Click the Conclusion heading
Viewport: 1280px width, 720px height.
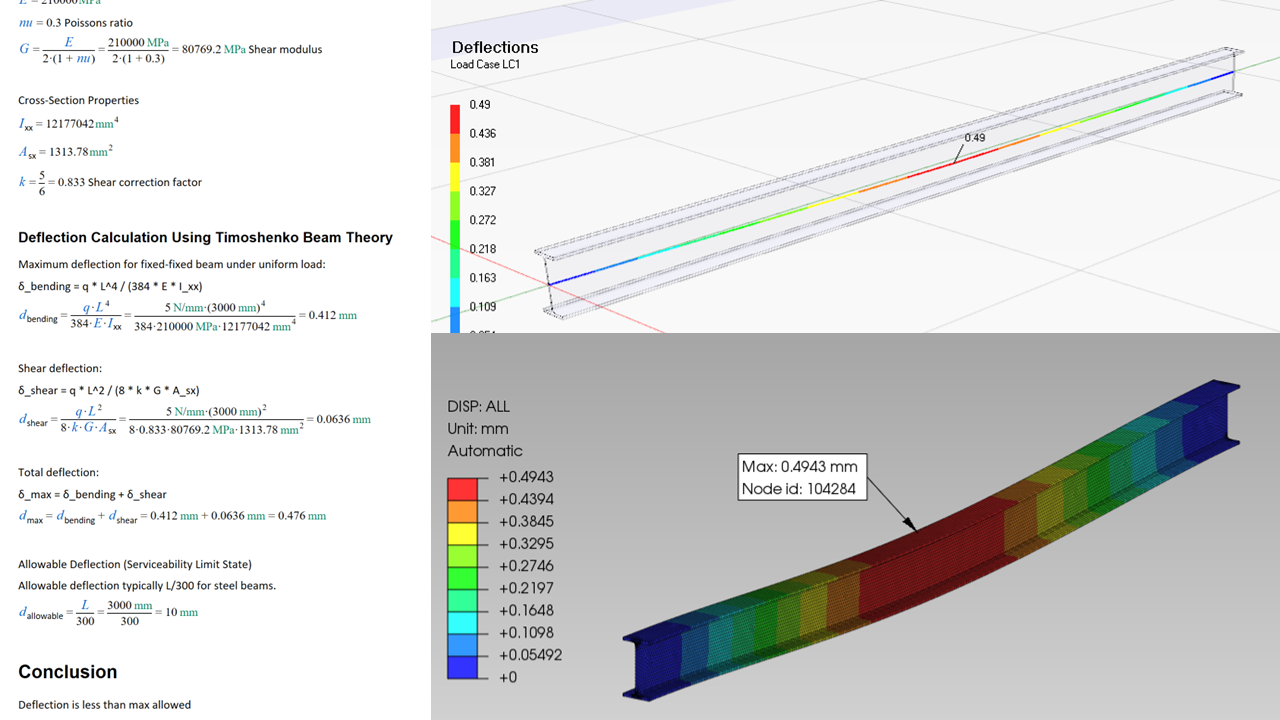point(67,672)
